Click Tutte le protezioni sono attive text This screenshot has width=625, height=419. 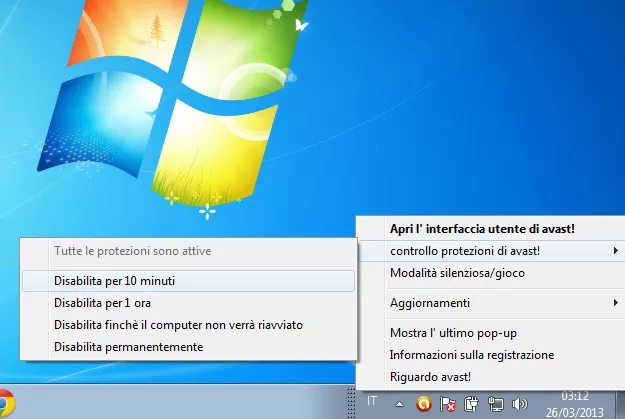tap(133, 251)
